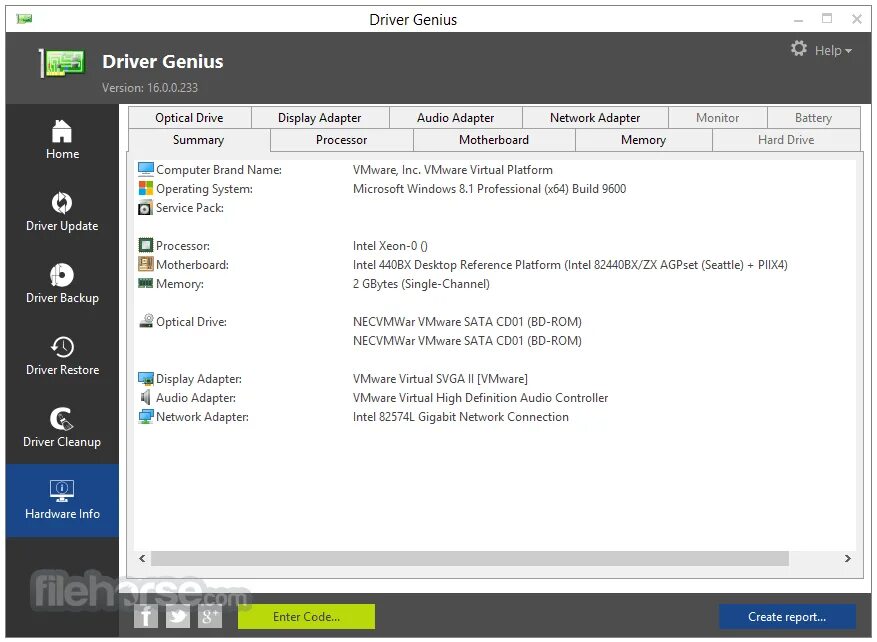This screenshot has width=877, height=642.
Task: Click the 'Version: 16.0.0.233' text
Action: point(149,88)
